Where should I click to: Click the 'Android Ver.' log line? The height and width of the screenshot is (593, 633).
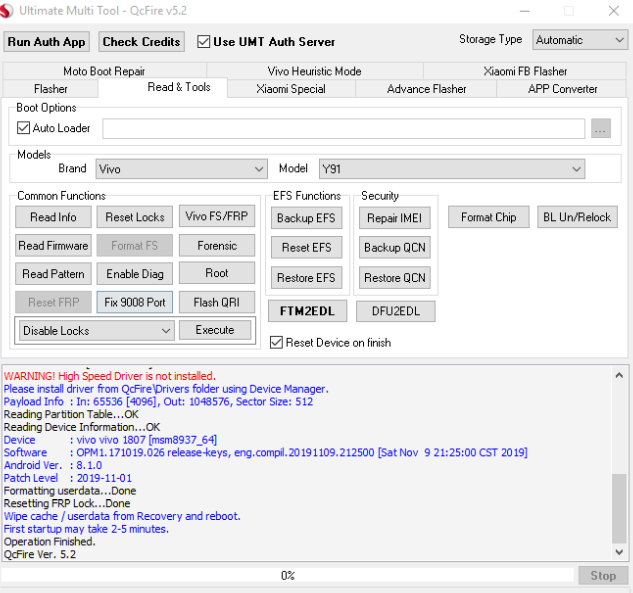(53, 465)
